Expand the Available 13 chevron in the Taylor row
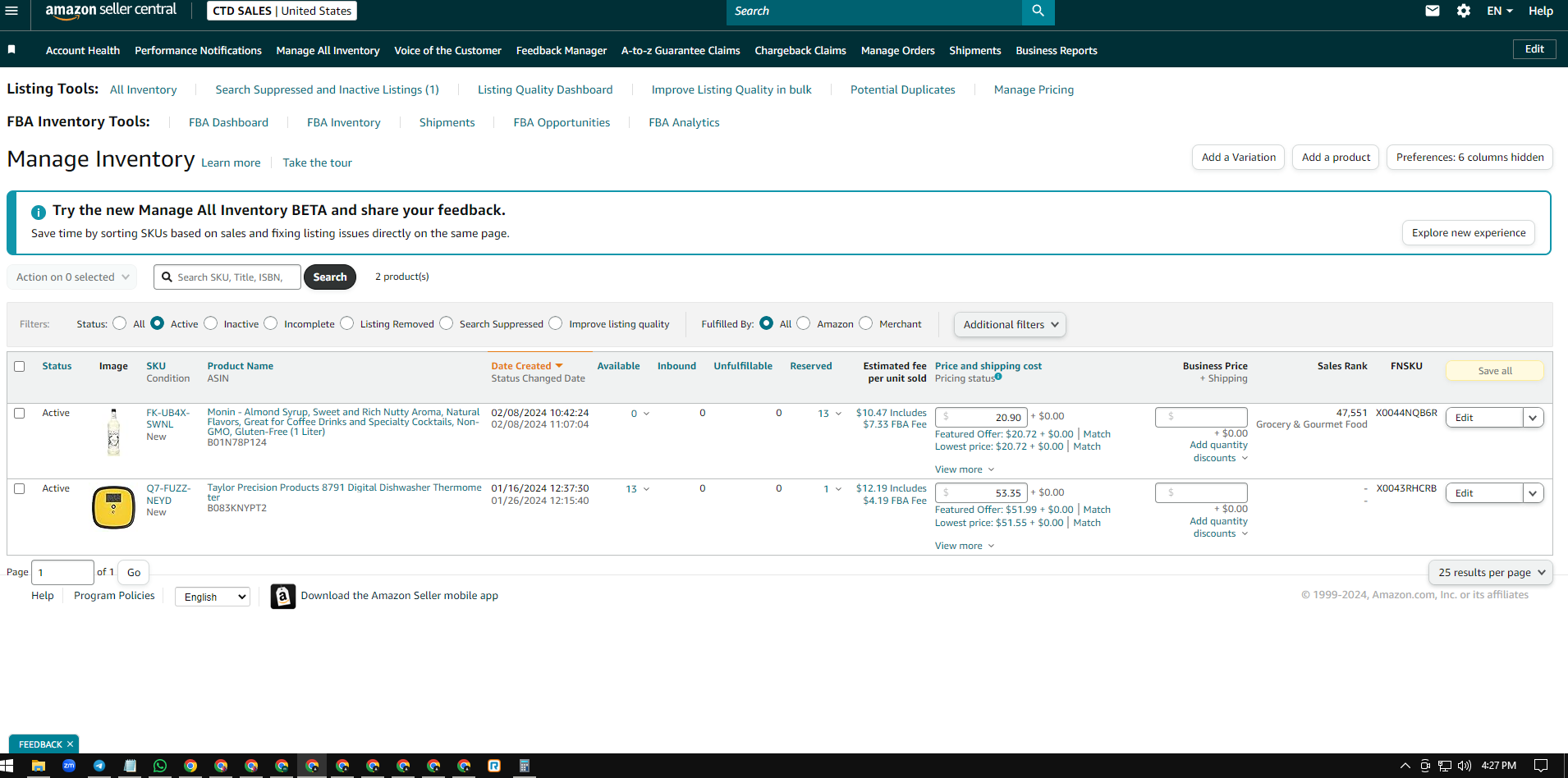1568x778 pixels. click(x=646, y=489)
